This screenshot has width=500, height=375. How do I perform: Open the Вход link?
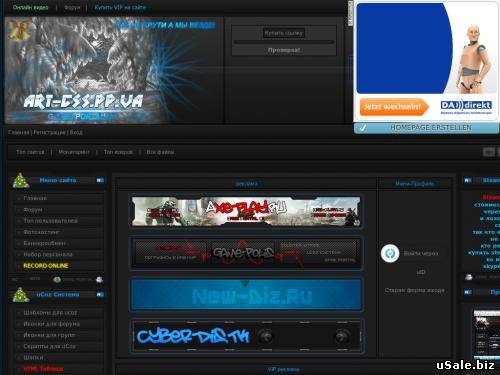[x=76, y=132]
